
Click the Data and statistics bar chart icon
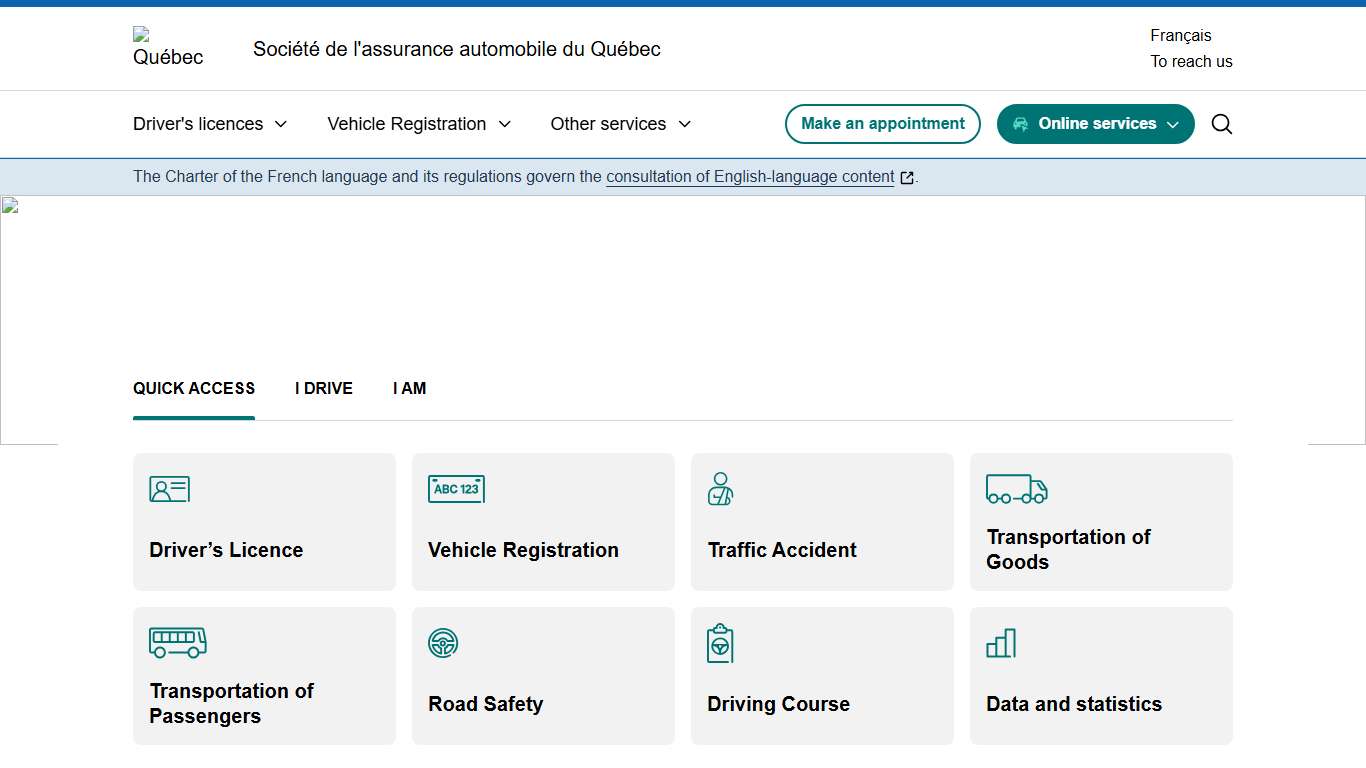tap(1000, 643)
